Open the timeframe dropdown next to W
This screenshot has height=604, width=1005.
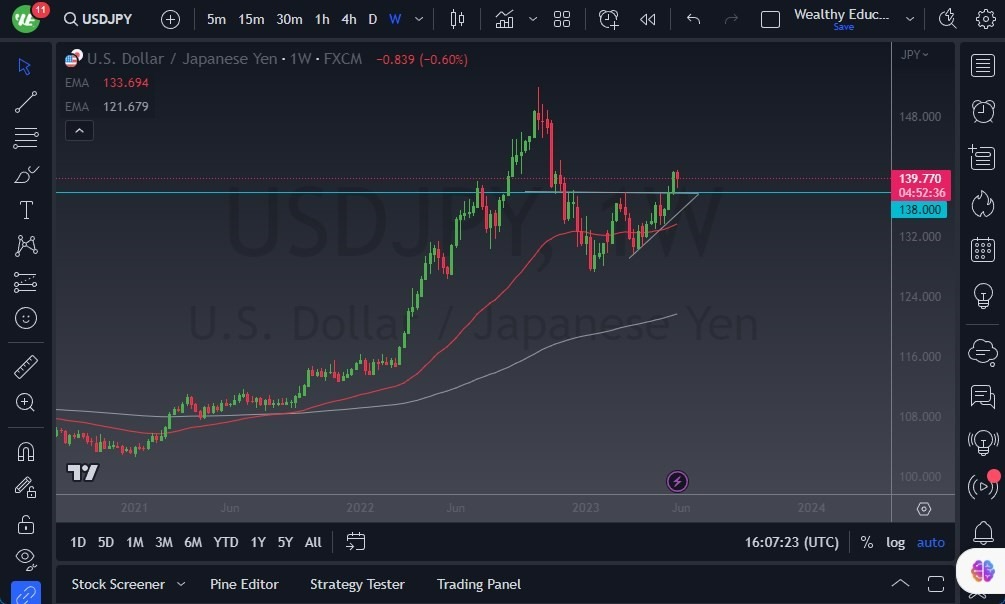pyautogui.click(x=418, y=19)
